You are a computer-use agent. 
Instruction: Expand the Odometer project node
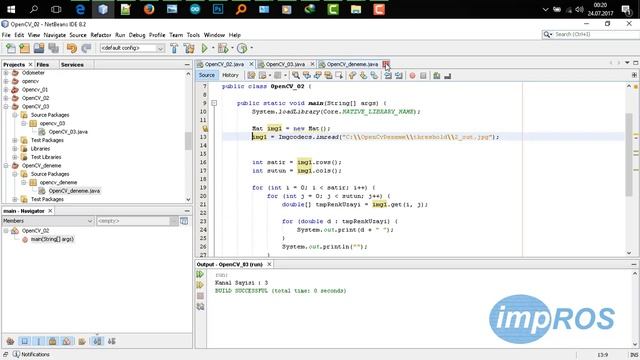(6, 73)
